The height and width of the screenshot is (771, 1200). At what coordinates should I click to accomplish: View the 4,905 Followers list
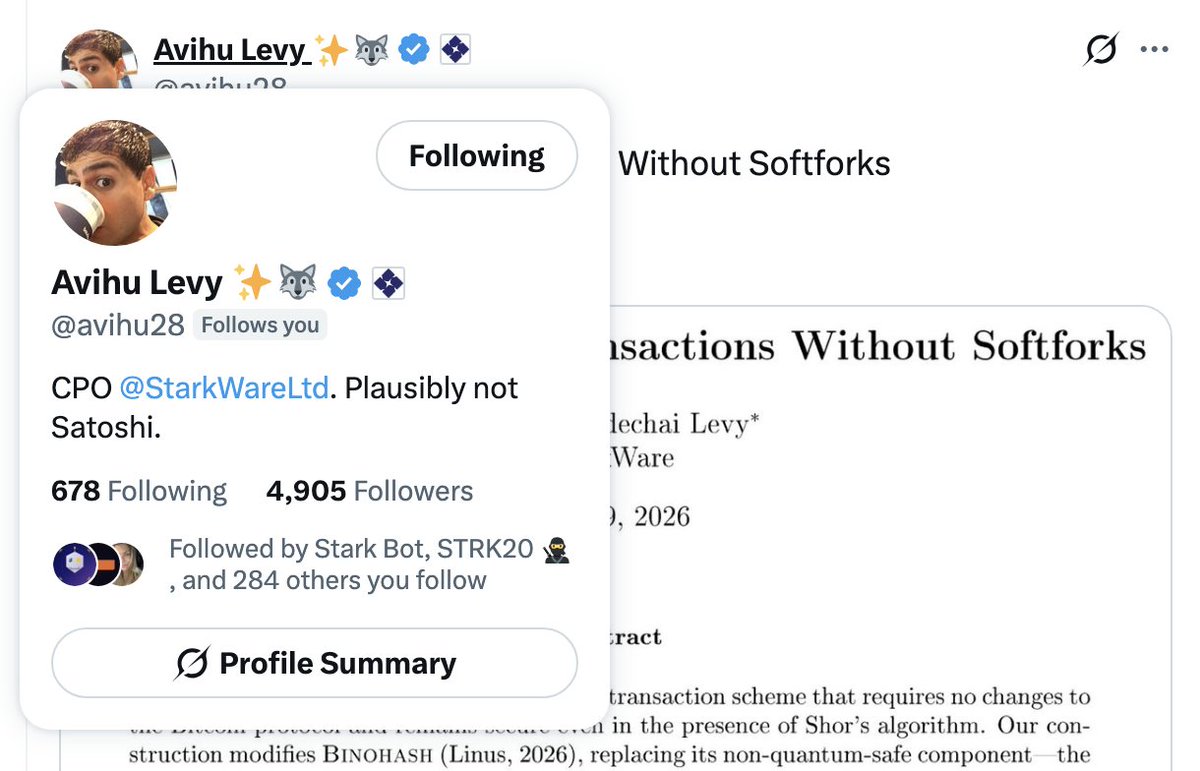click(x=369, y=491)
